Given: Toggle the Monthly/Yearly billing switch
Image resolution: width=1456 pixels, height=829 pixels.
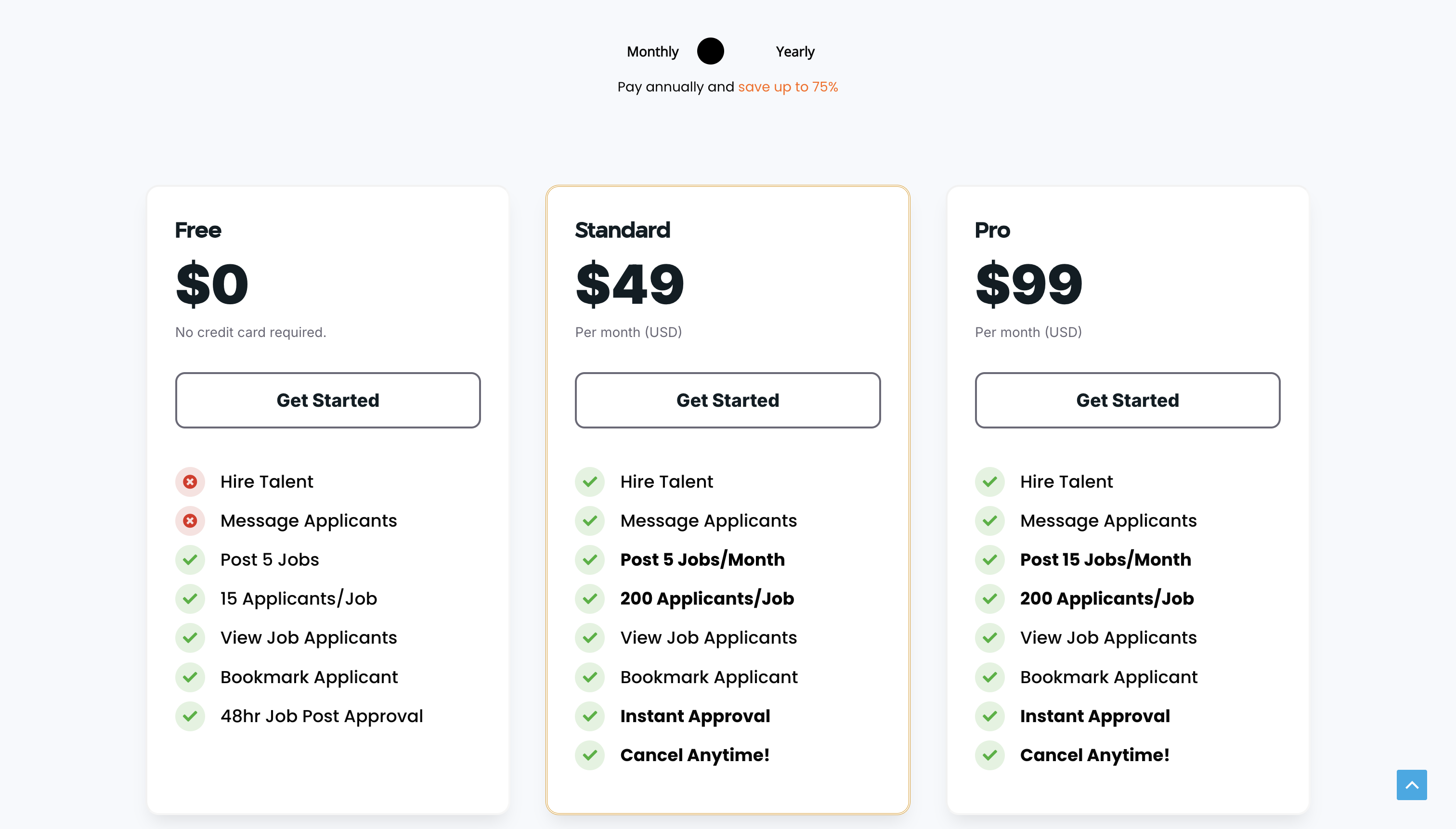Looking at the screenshot, I should (727, 51).
